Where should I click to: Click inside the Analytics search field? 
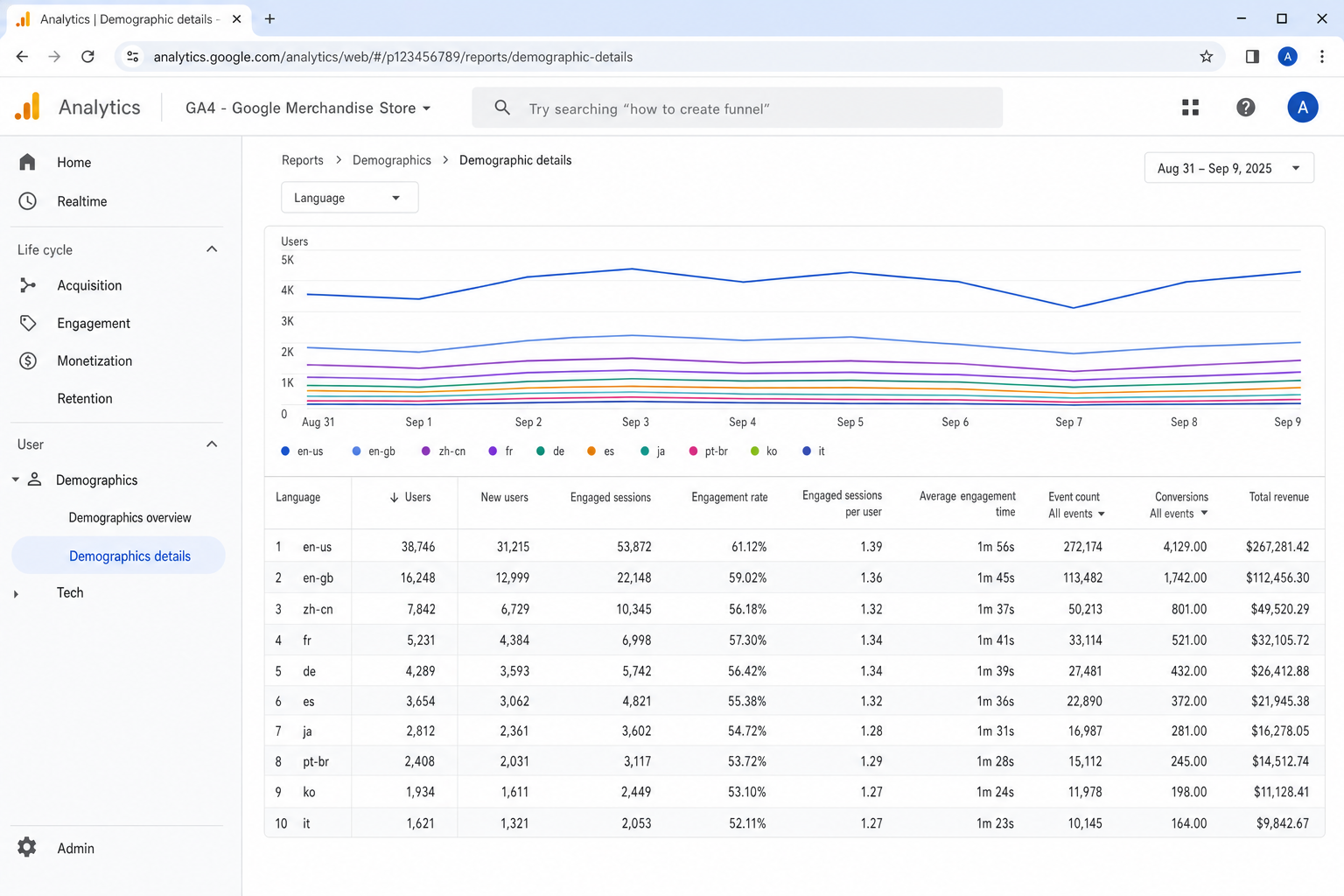[737, 108]
